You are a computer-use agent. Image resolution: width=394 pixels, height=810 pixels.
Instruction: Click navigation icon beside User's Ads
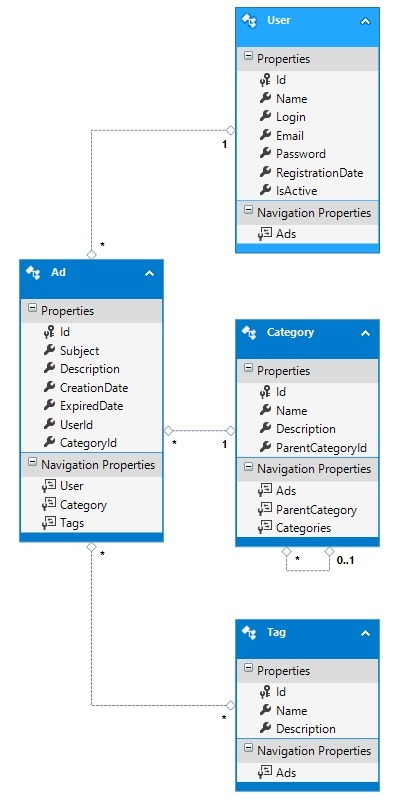pos(265,233)
